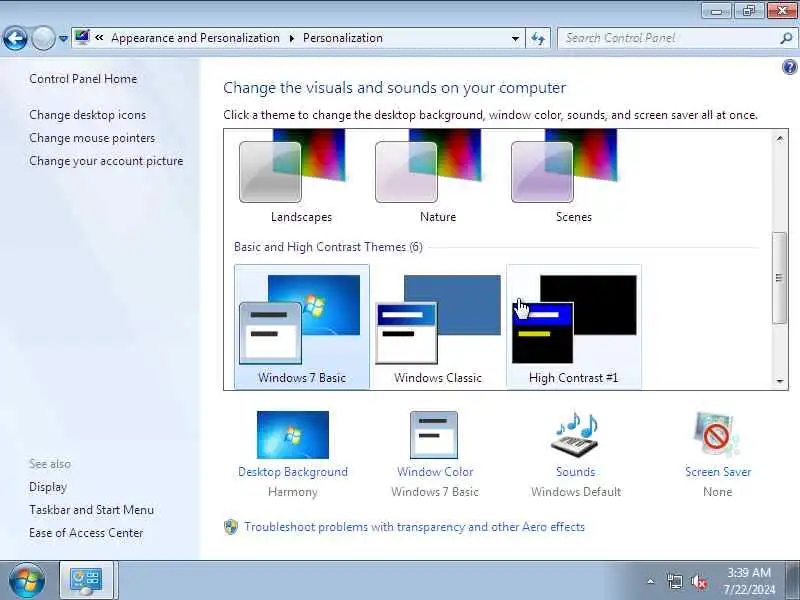Click Basic and High Contrast Themes header
The height and width of the screenshot is (600, 800).
click(x=328, y=247)
